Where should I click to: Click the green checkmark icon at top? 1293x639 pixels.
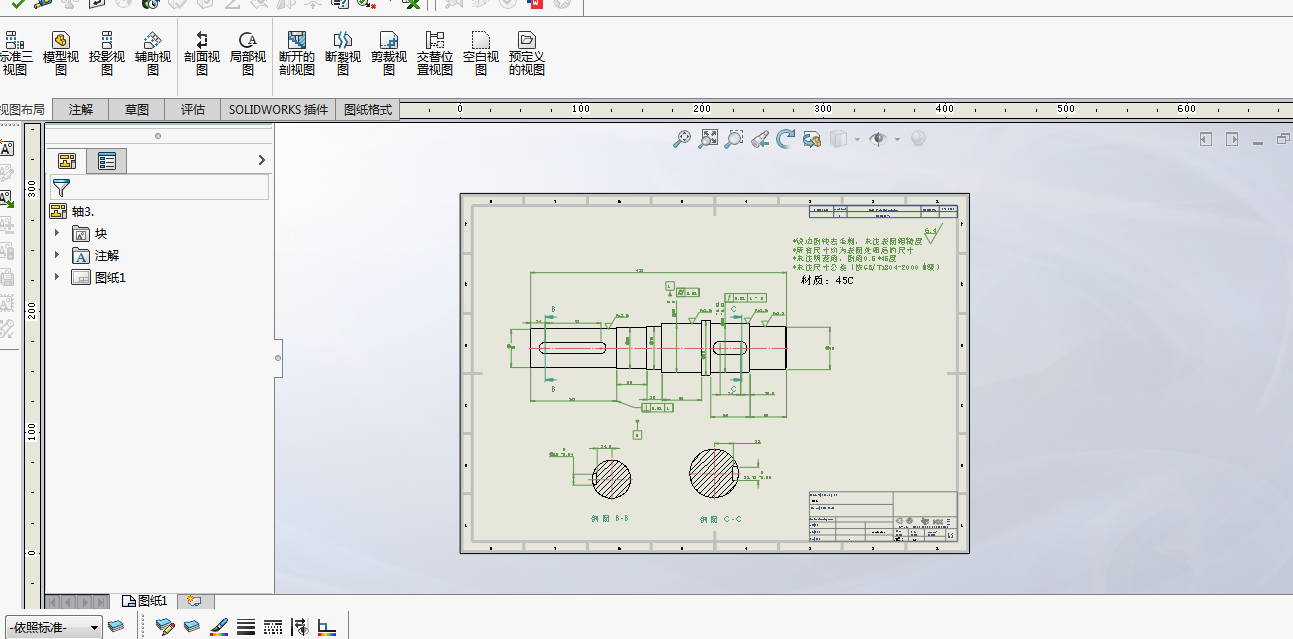pos(17,4)
